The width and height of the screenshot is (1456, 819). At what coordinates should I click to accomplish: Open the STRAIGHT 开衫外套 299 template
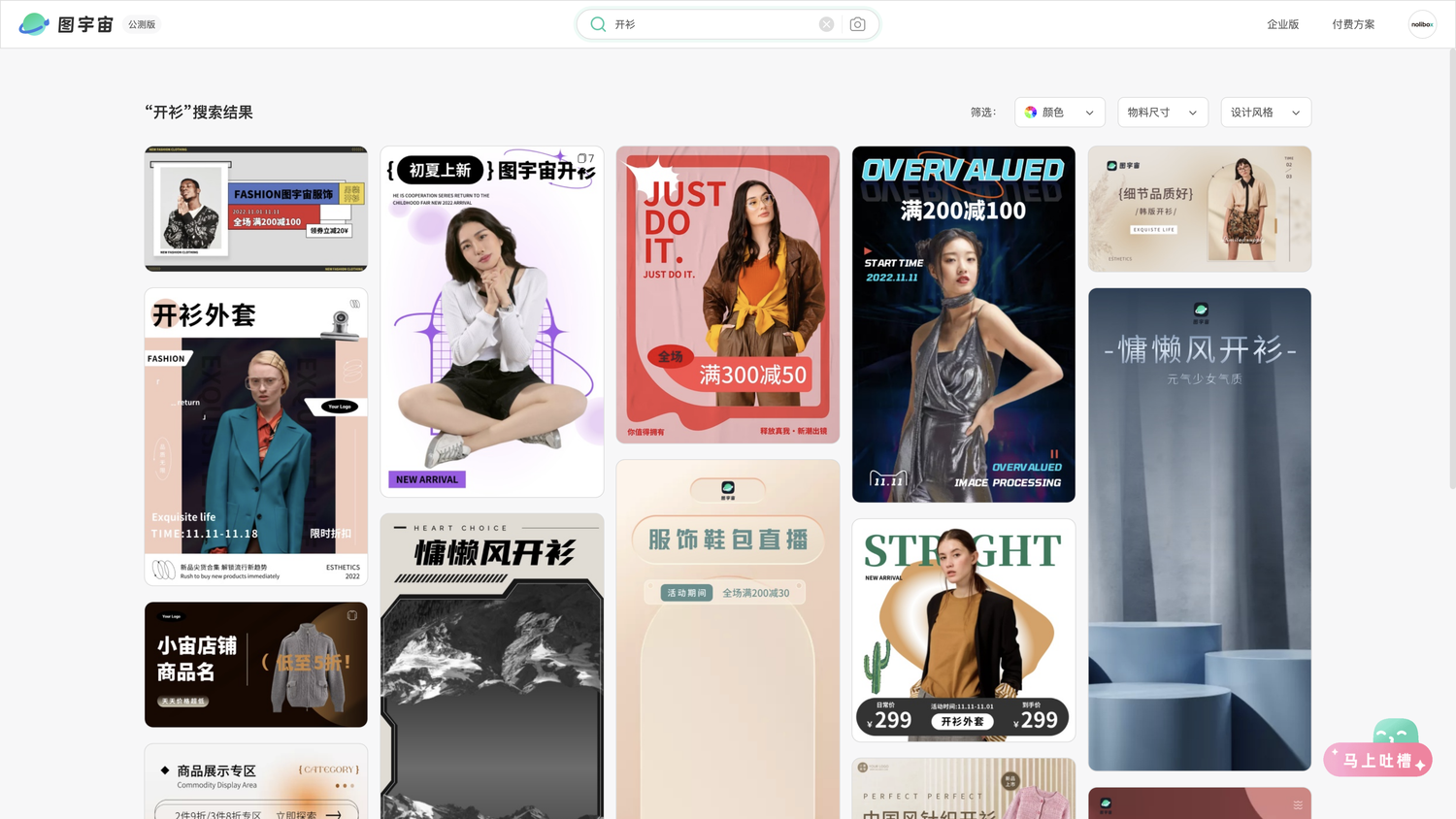click(964, 631)
